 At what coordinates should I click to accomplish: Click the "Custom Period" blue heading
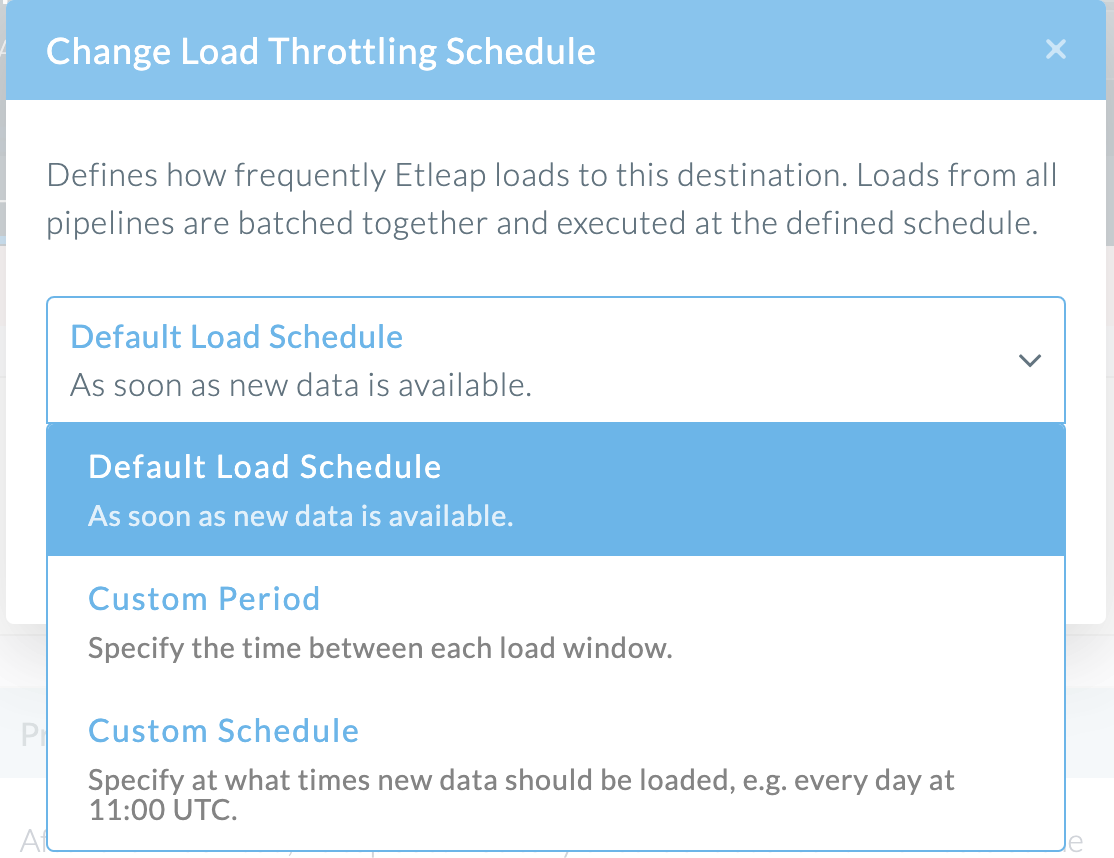click(x=204, y=598)
